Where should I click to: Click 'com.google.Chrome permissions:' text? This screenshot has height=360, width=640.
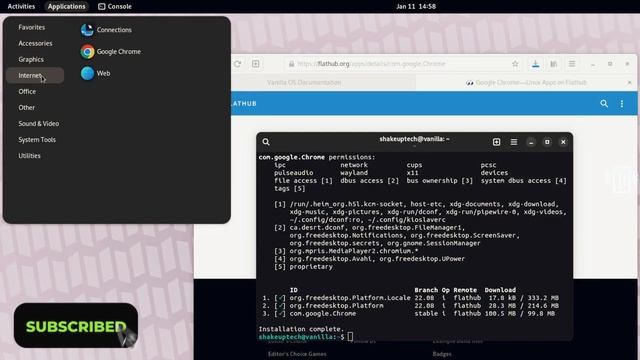[317, 157]
